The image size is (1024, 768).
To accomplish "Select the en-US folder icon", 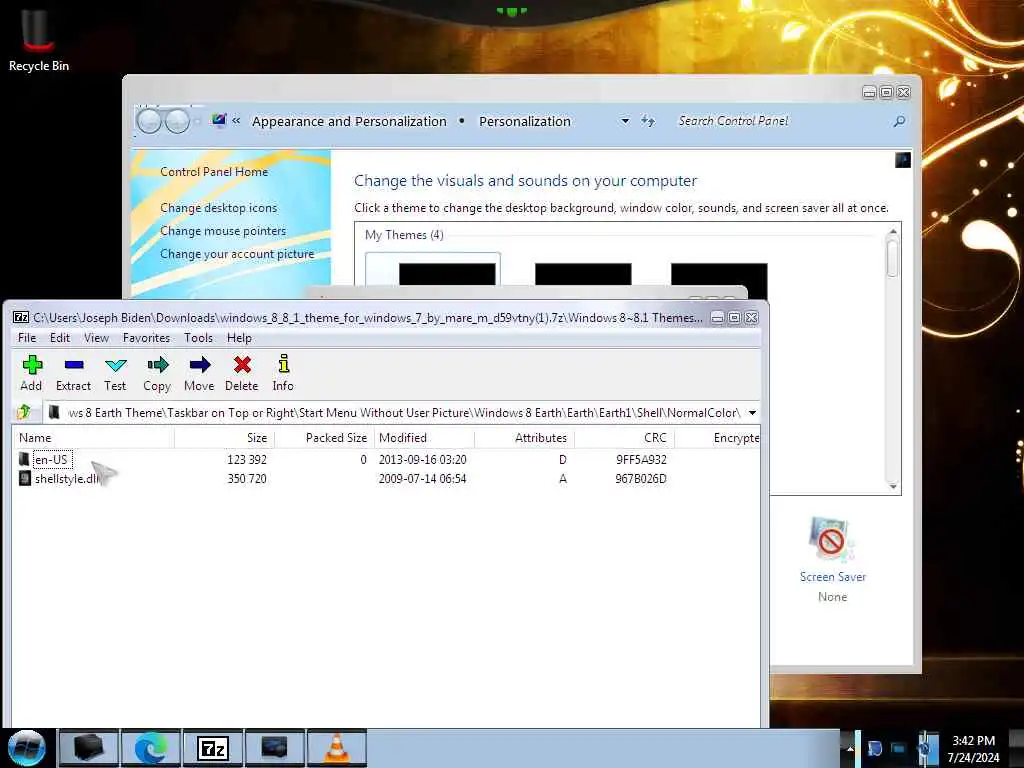I will 24,459.
